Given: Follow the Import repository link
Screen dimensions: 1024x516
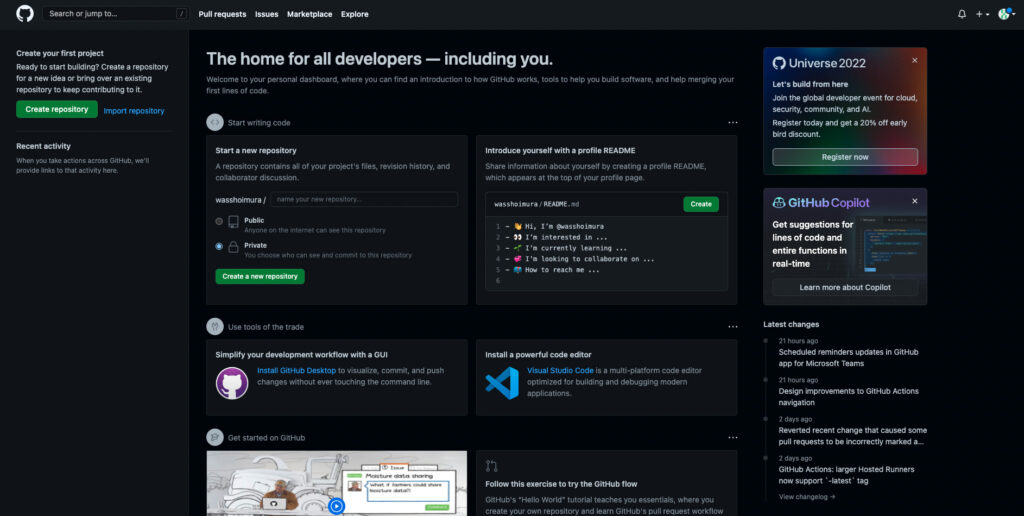Looking at the screenshot, I should tap(134, 111).
